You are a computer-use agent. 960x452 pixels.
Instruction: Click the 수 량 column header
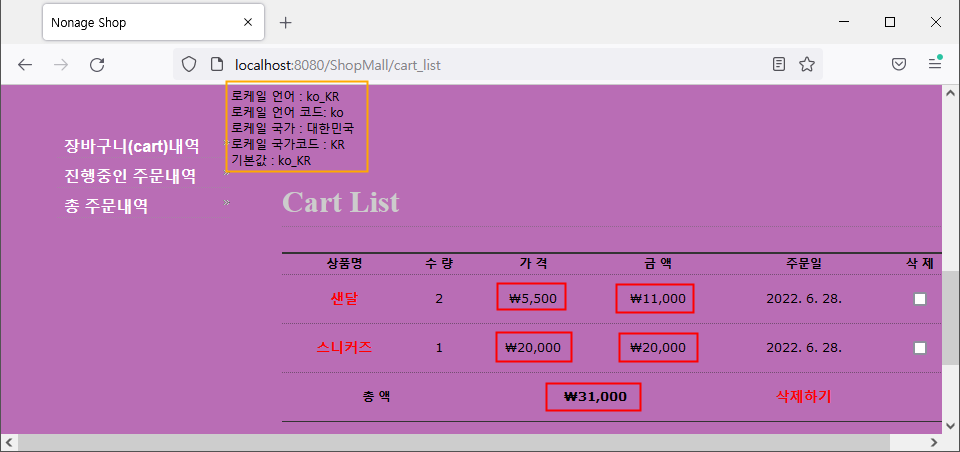[x=439, y=264]
